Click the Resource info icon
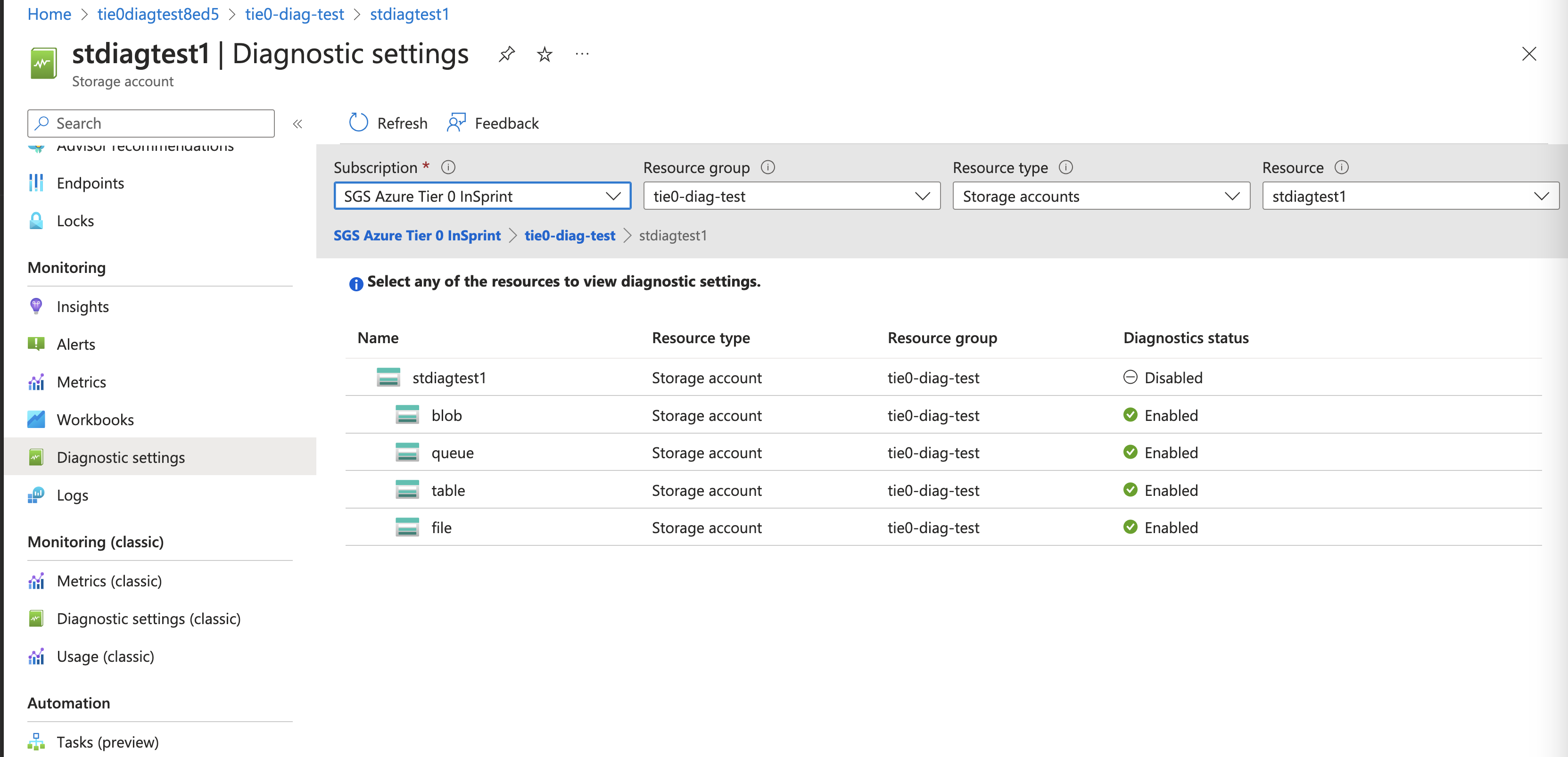The width and height of the screenshot is (1568, 757). 1342,167
